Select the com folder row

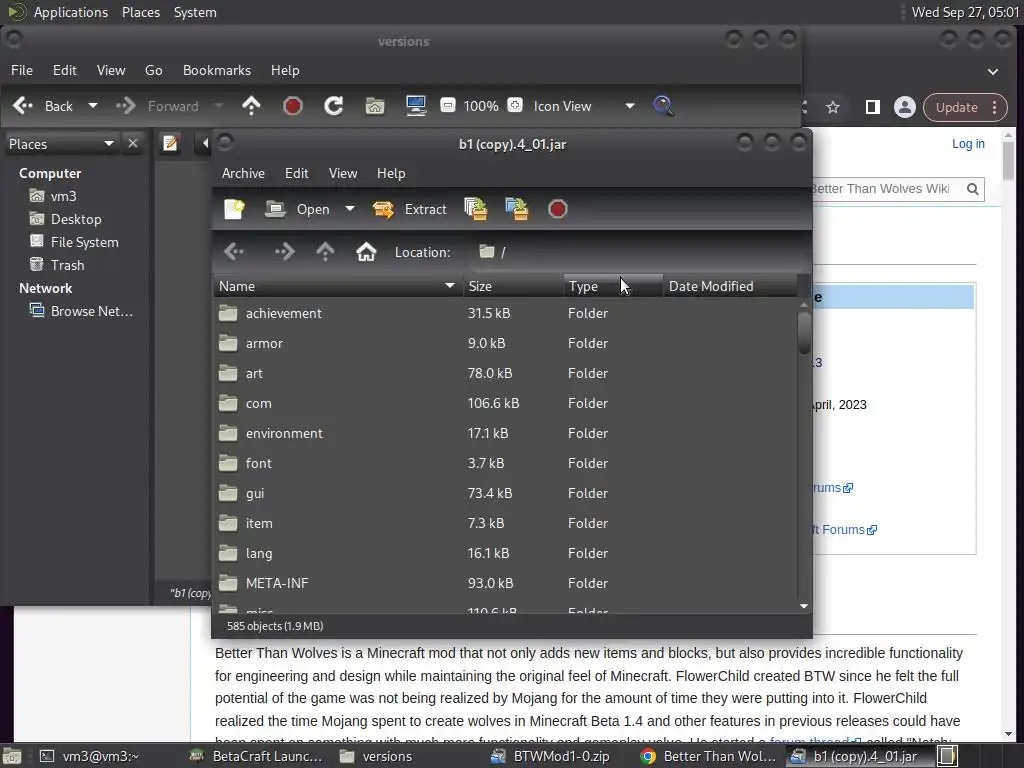point(505,404)
